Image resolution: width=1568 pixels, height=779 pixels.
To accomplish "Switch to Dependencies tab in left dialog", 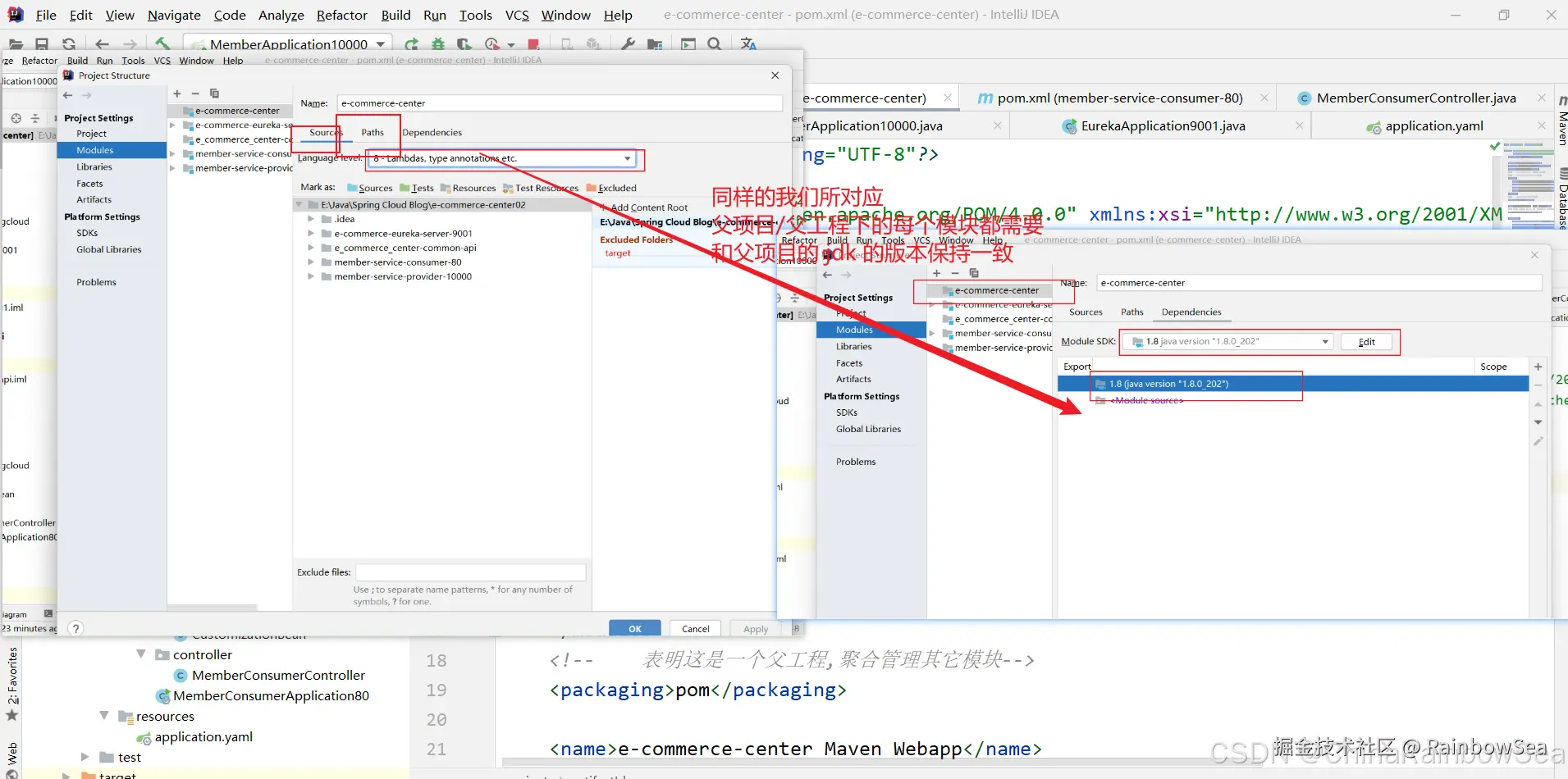I will (x=432, y=132).
